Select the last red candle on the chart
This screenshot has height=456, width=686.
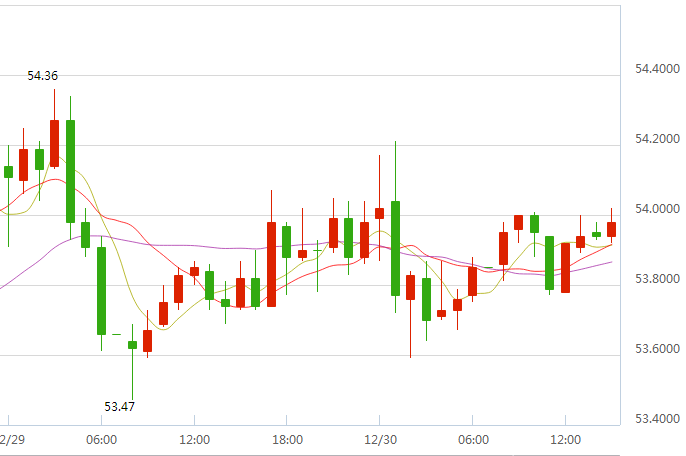pos(612,229)
